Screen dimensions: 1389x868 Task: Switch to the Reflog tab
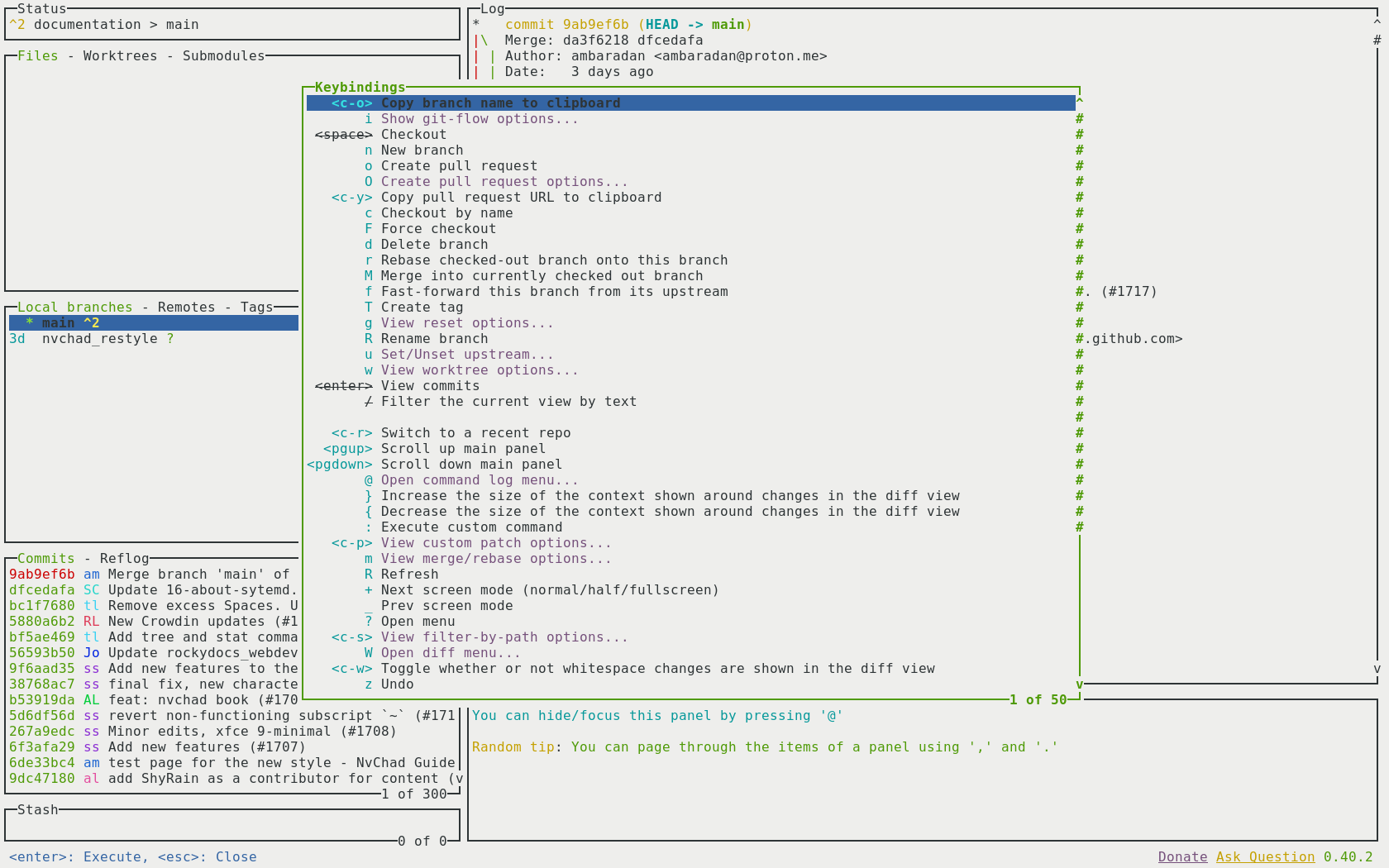[x=124, y=559]
